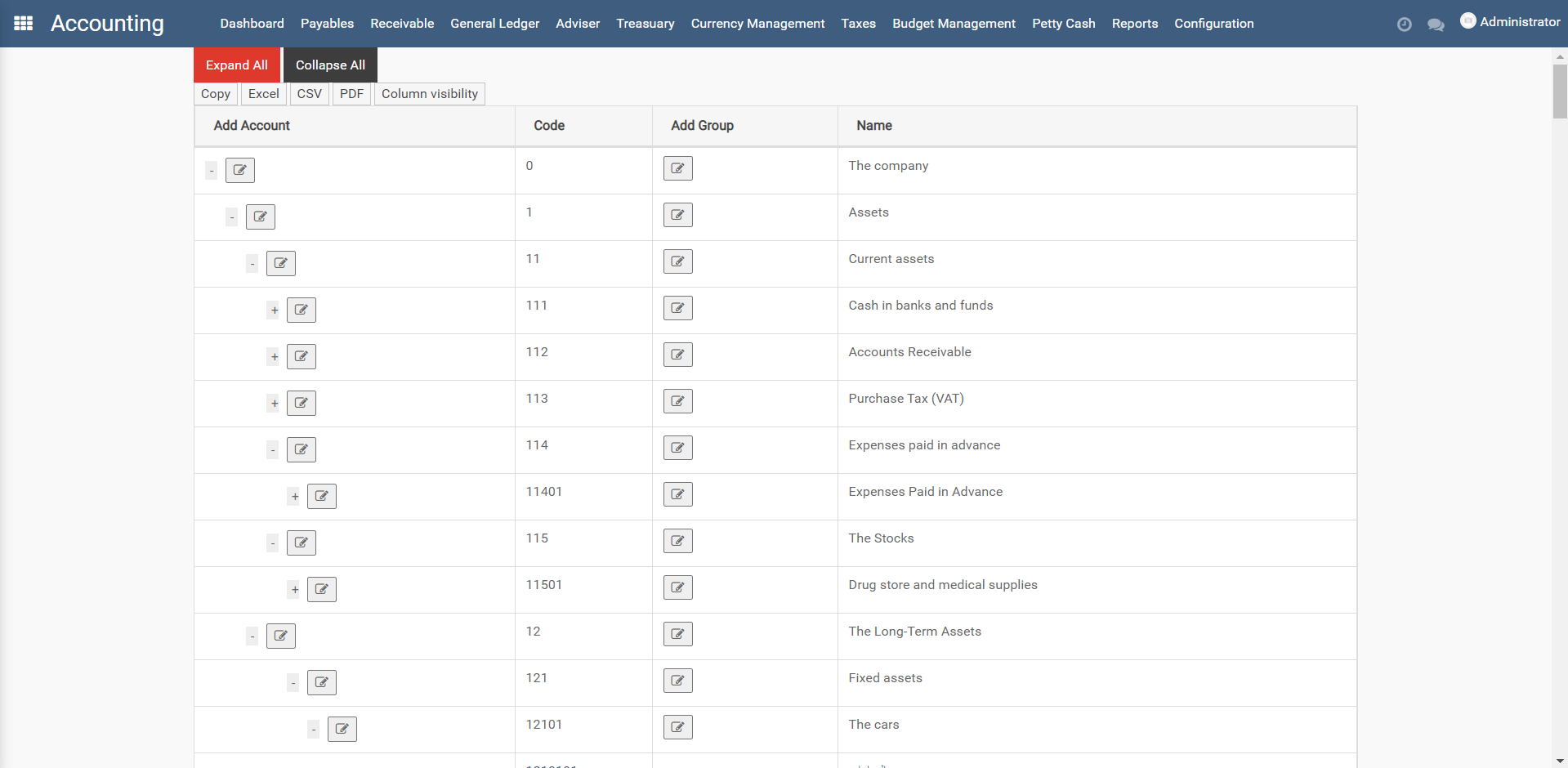Click Add Group icon for code 114 row

click(678, 448)
